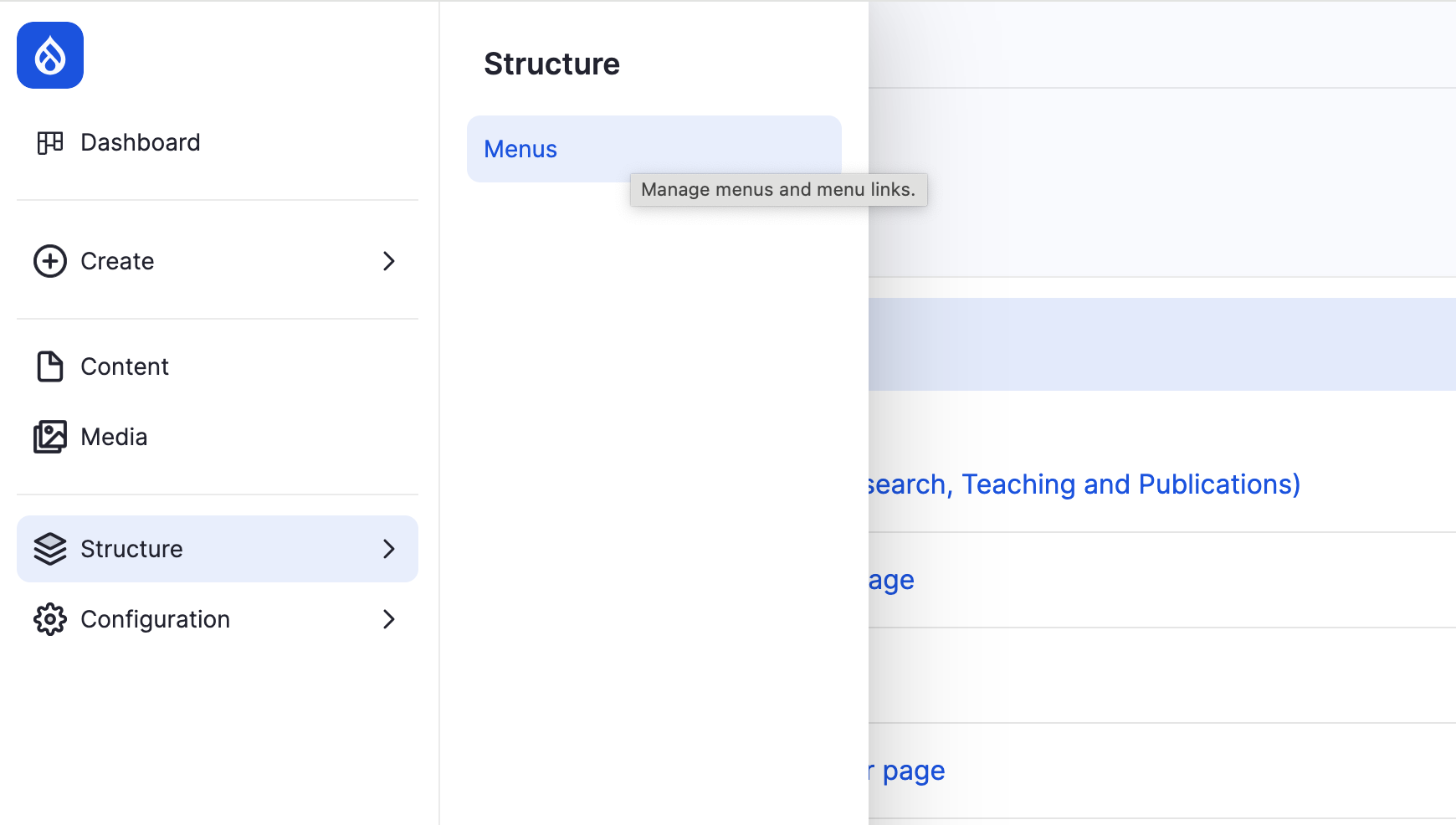Open the Teaching and Publications link
The width and height of the screenshot is (1456, 825).
tap(1084, 484)
